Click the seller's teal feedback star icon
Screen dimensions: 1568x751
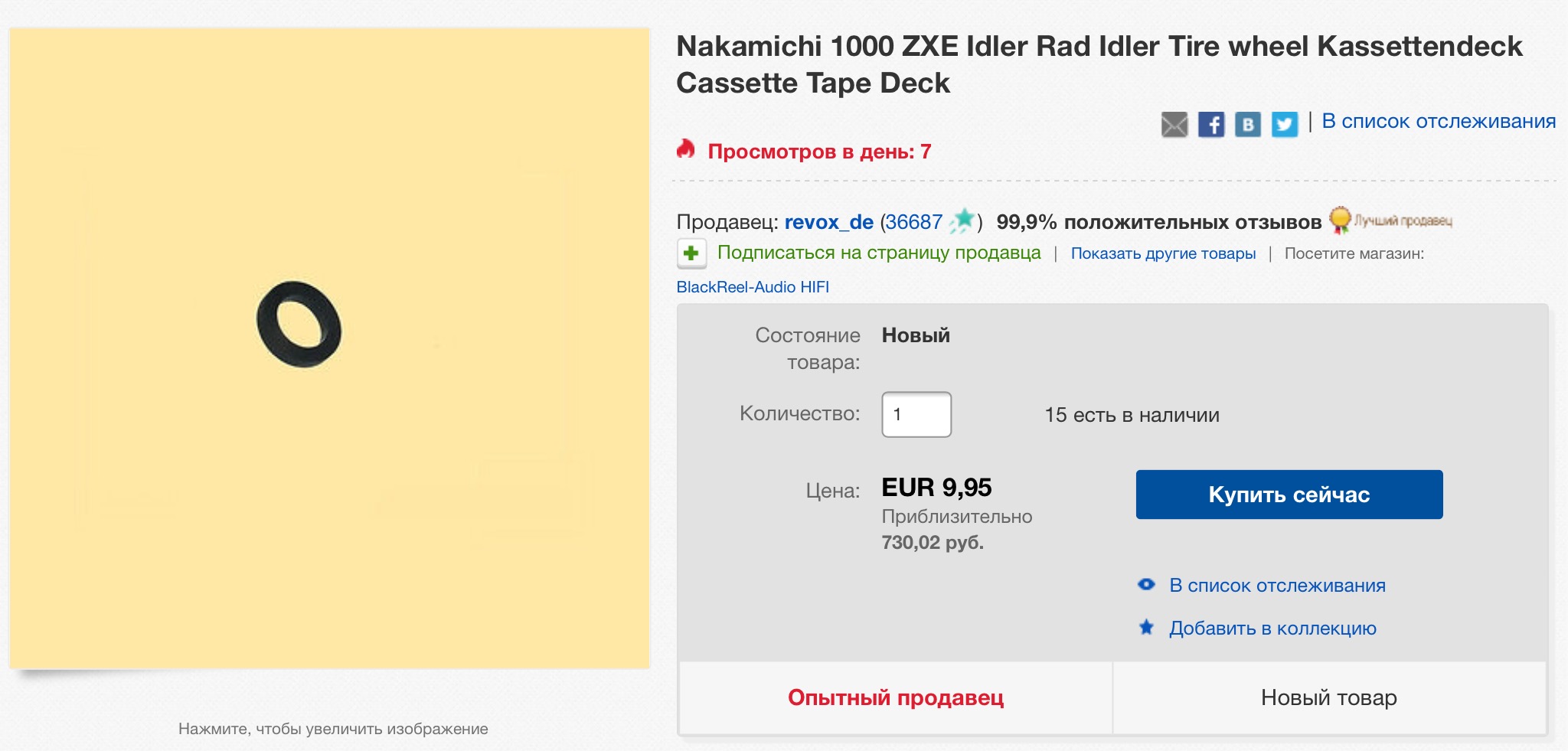[963, 220]
